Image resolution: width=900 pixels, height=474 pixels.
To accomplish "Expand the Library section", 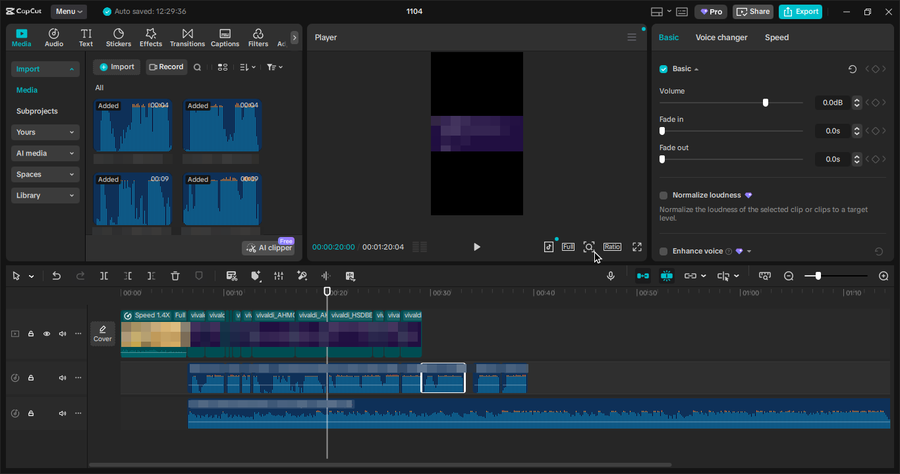I will click(x=45, y=196).
